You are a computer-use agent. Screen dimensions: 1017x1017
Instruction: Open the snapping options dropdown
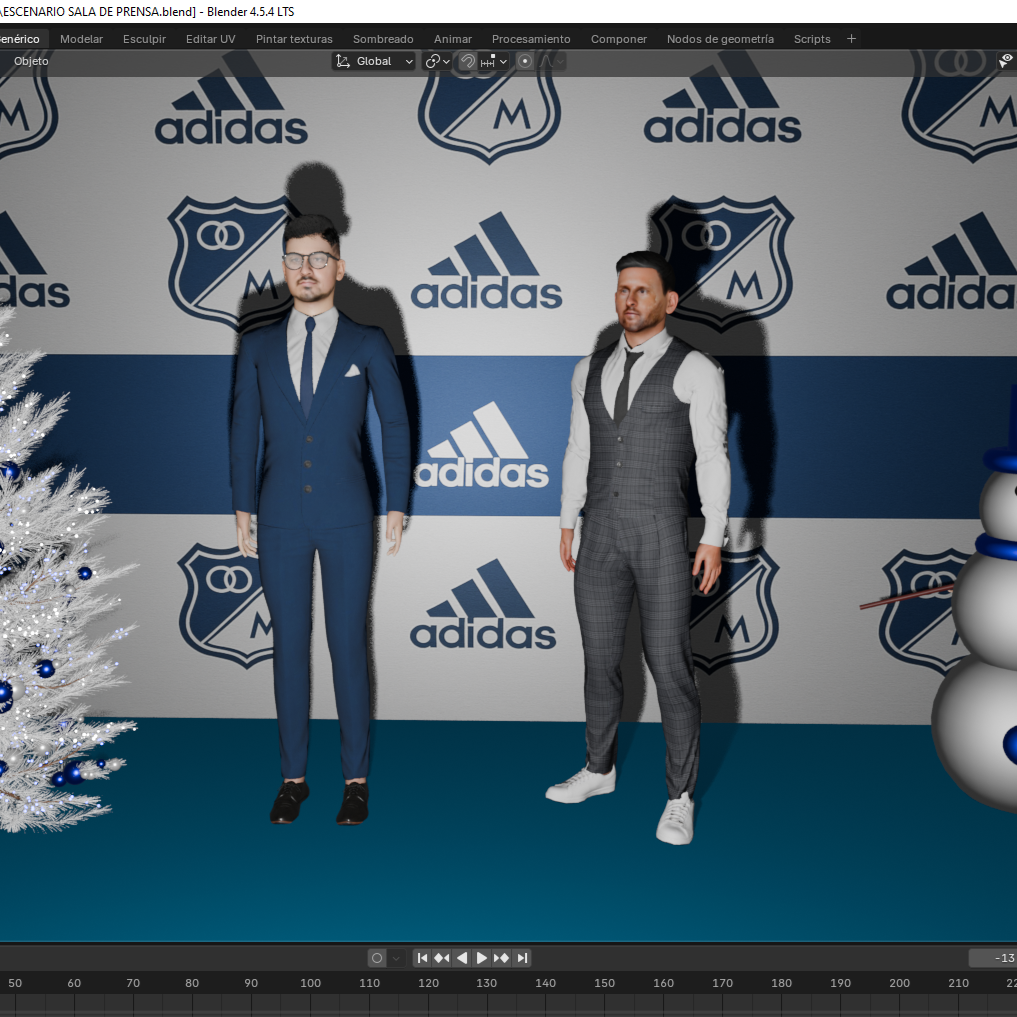tap(494, 61)
